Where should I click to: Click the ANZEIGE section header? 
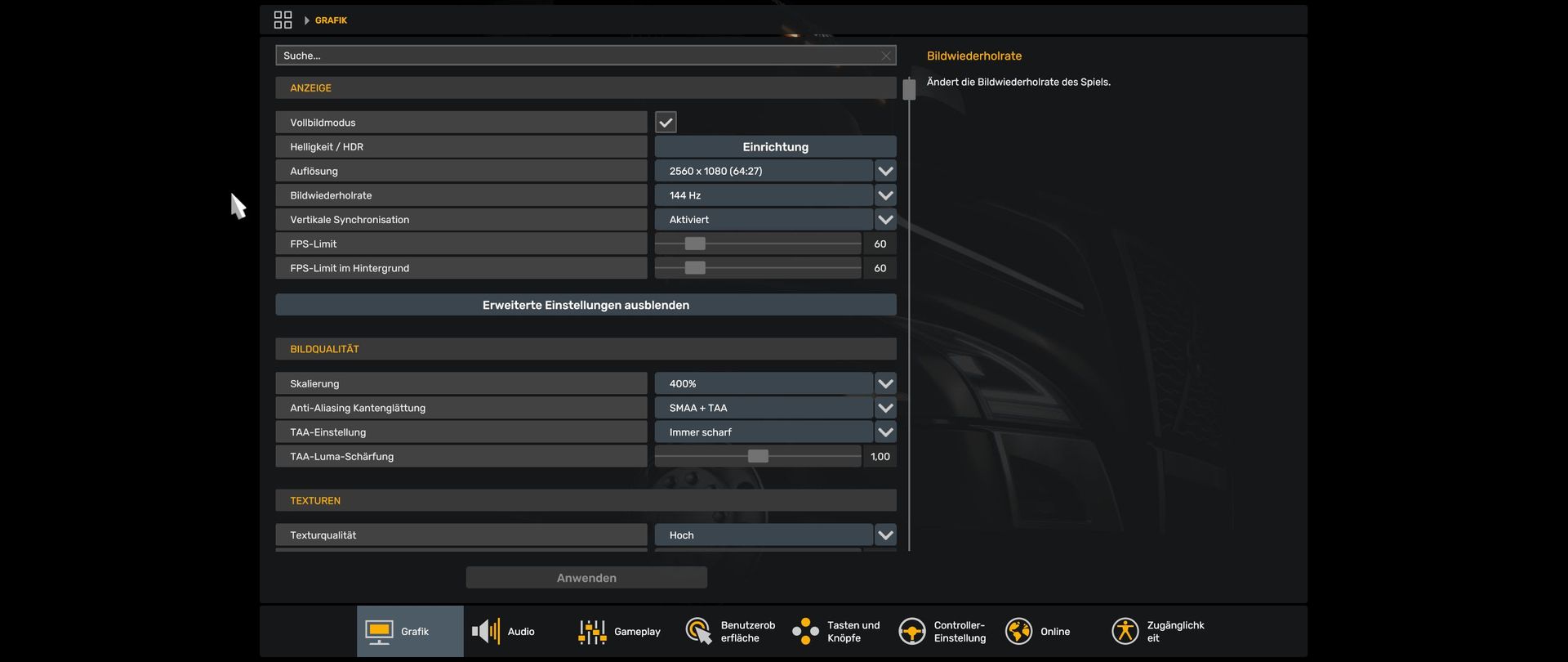(x=586, y=88)
